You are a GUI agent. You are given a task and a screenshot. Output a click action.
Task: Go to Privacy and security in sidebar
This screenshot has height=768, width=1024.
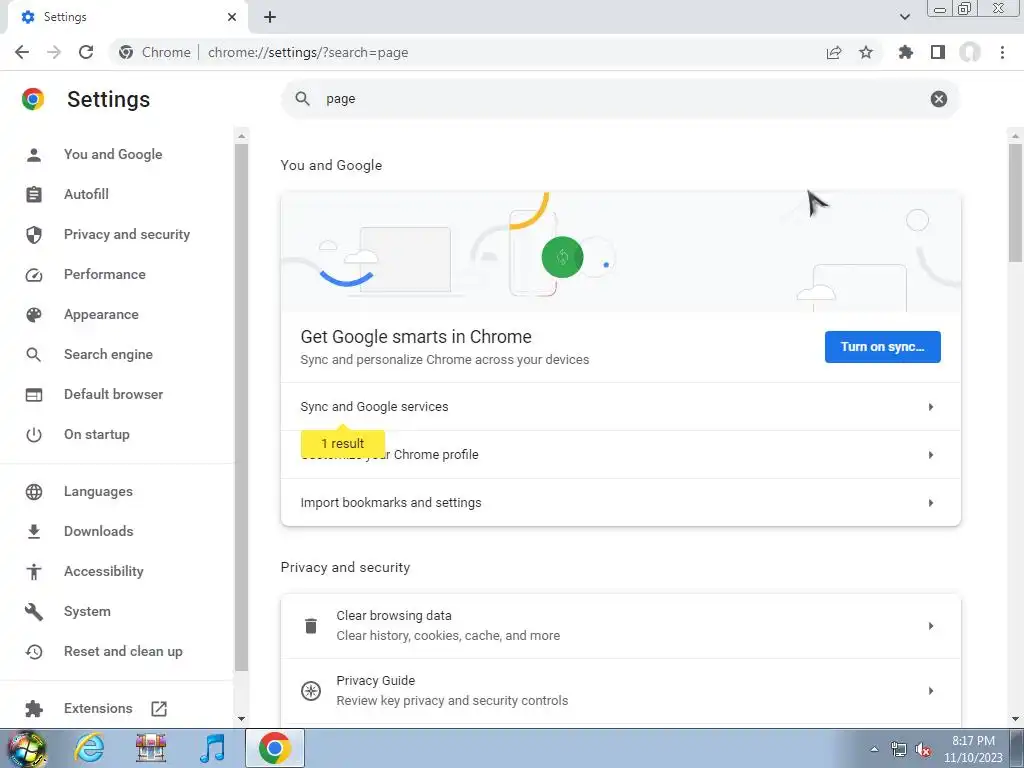pos(127,234)
